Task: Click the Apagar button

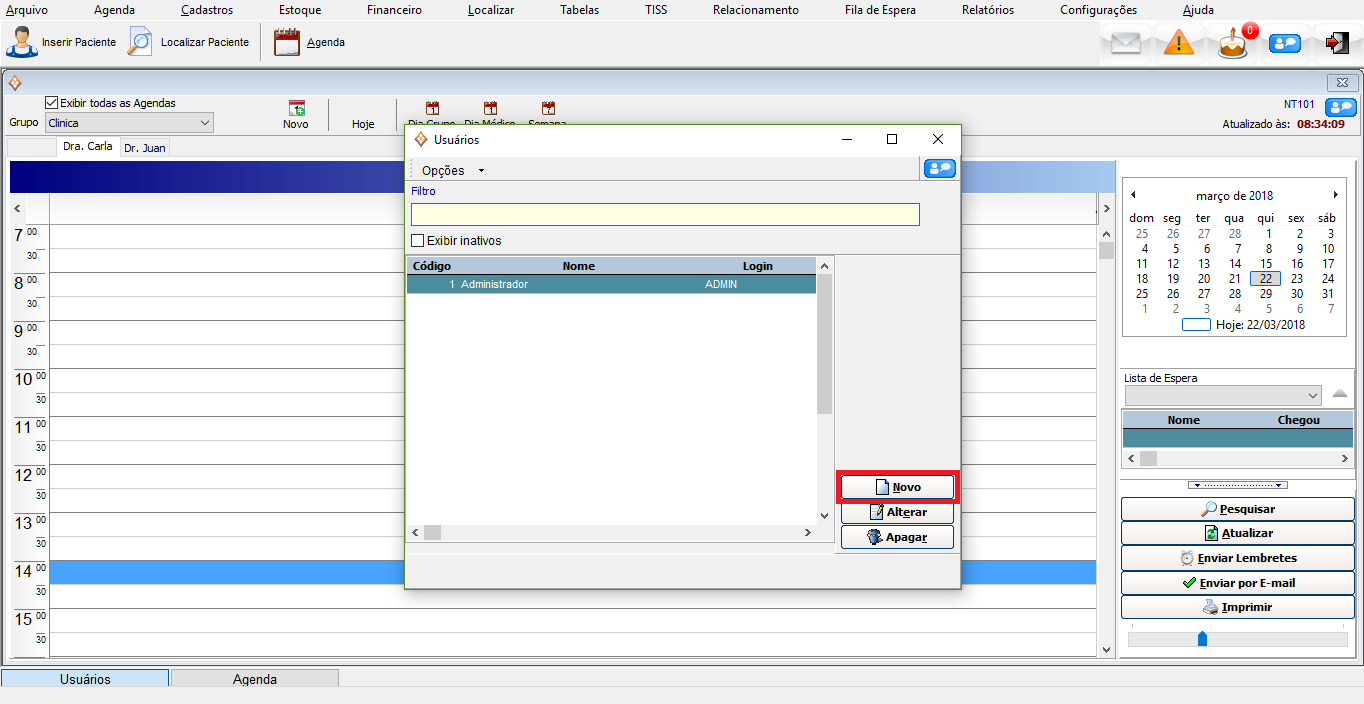Action: [x=897, y=537]
